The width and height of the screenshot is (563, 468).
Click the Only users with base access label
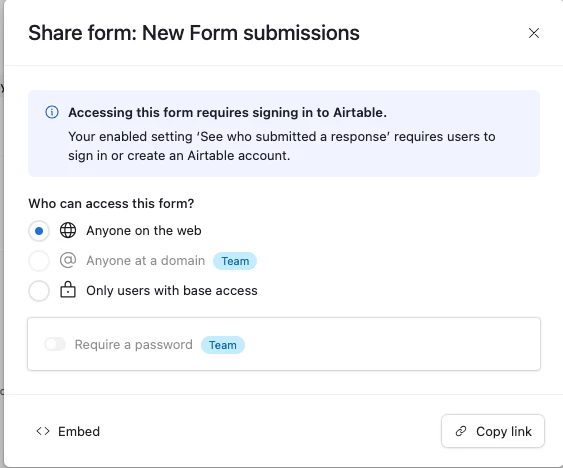coord(172,290)
